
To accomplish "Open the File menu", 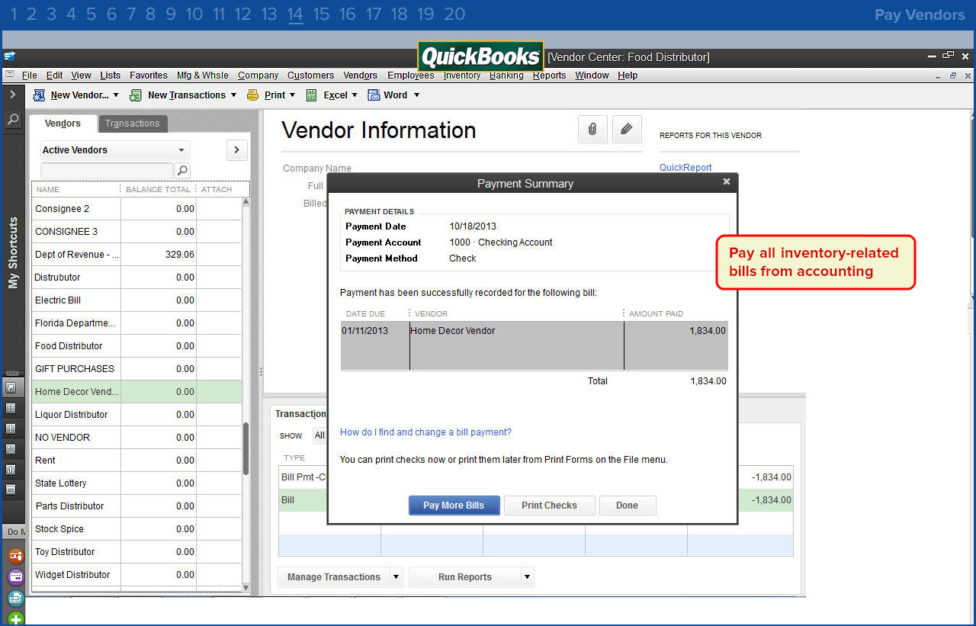I will click(x=29, y=75).
